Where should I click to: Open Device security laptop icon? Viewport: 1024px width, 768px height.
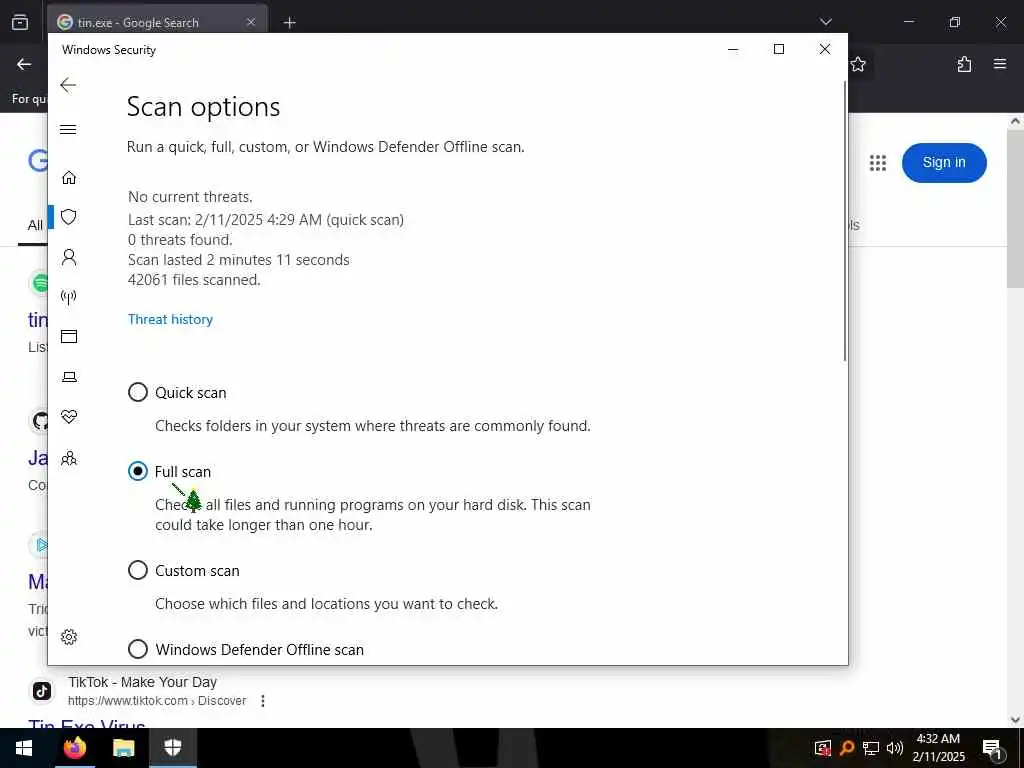click(x=69, y=377)
